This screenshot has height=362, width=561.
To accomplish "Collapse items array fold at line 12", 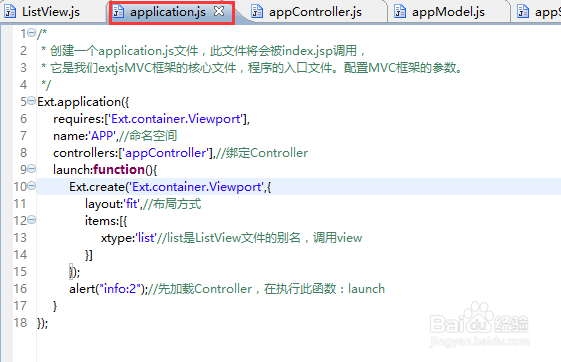I will click(31, 220).
